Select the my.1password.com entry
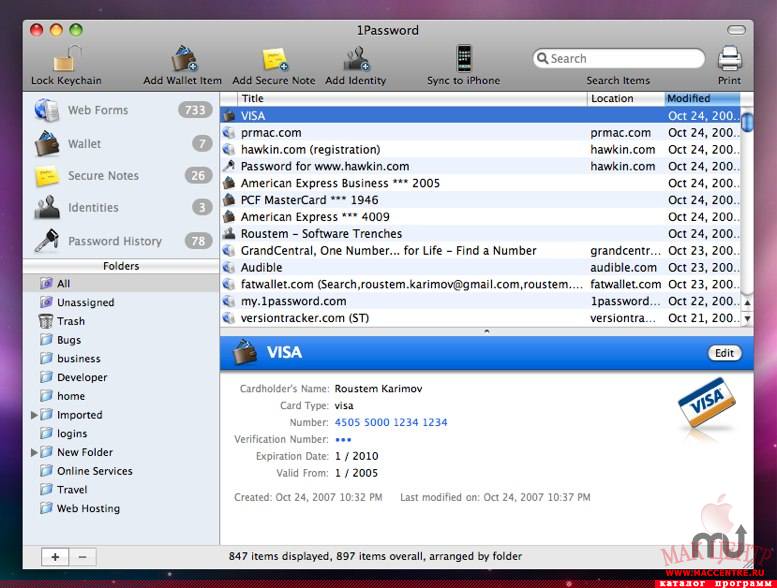 pyautogui.click(x=480, y=301)
